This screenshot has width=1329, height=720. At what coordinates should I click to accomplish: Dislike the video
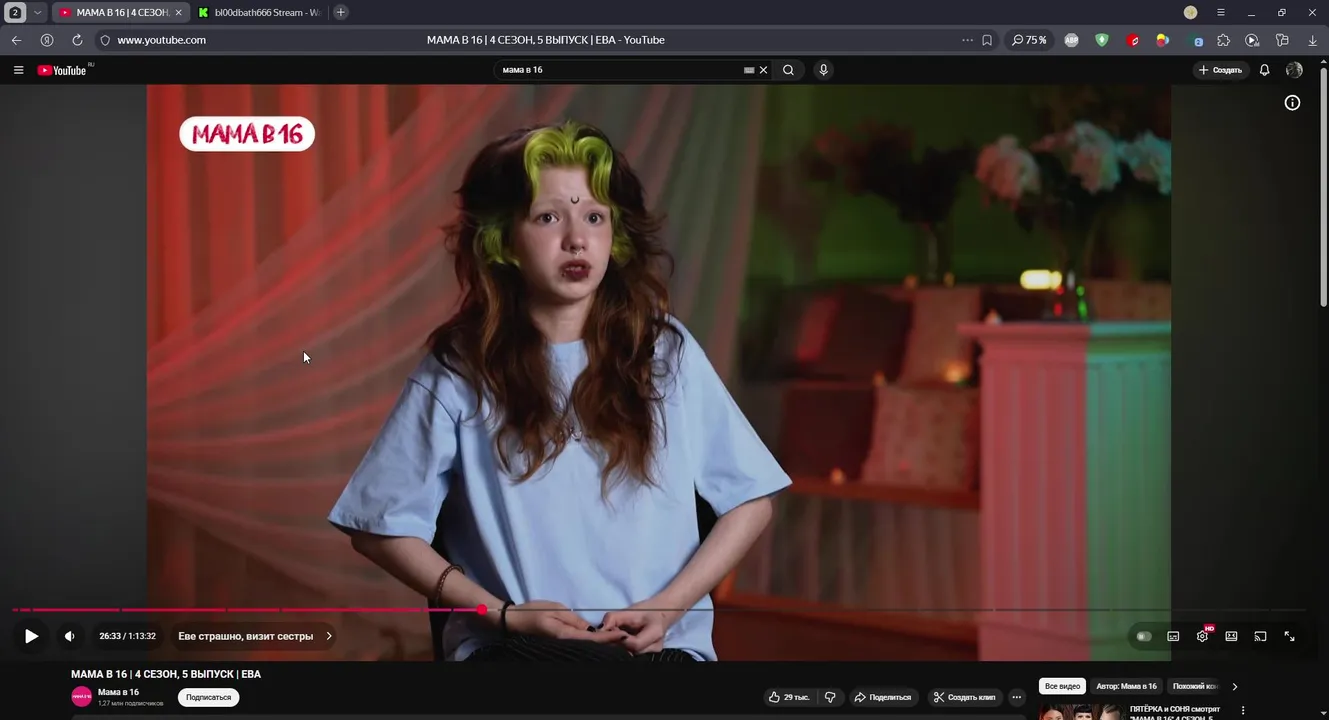(829, 697)
